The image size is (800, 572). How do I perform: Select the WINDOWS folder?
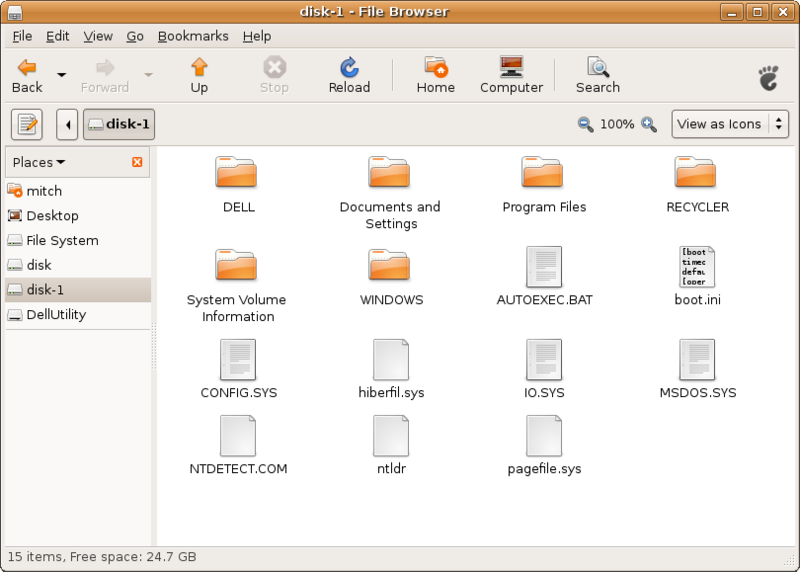(x=389, y=265)
